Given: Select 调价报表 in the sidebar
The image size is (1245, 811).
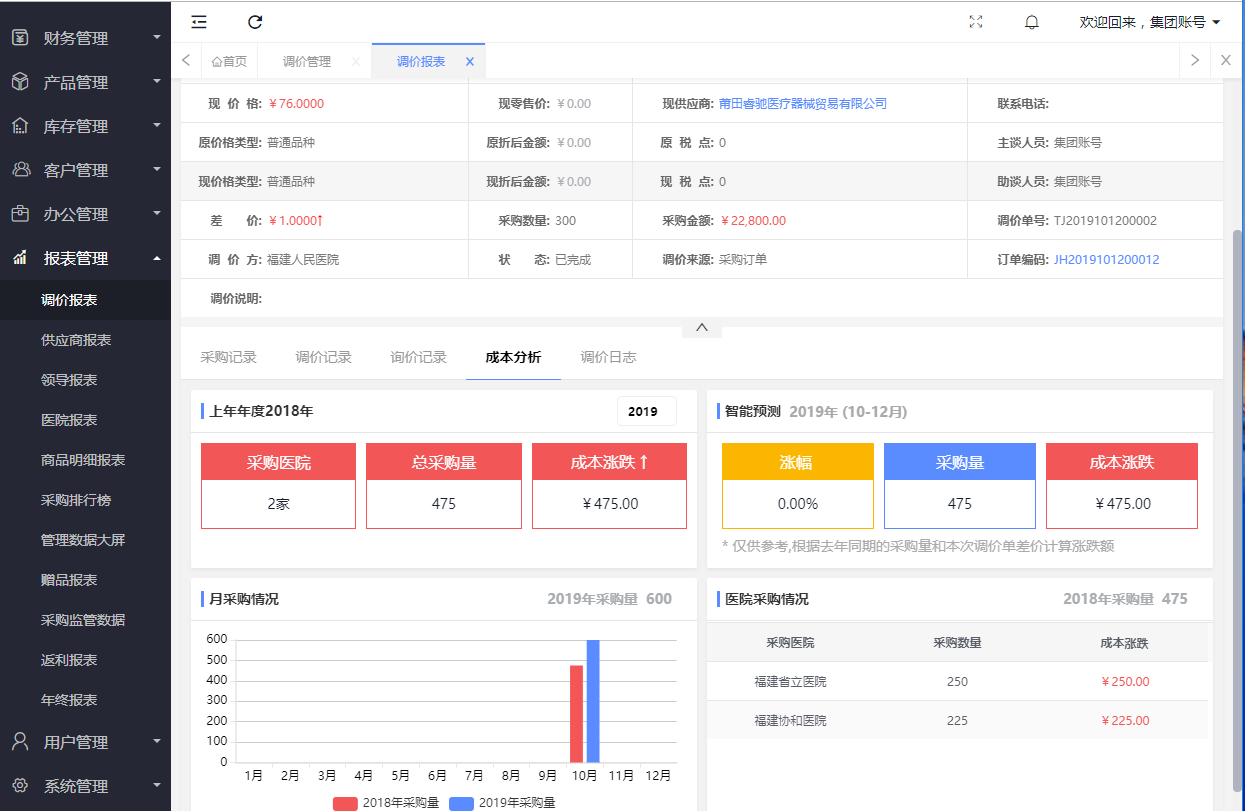Looking at the screenshot, I should [85, 300].
